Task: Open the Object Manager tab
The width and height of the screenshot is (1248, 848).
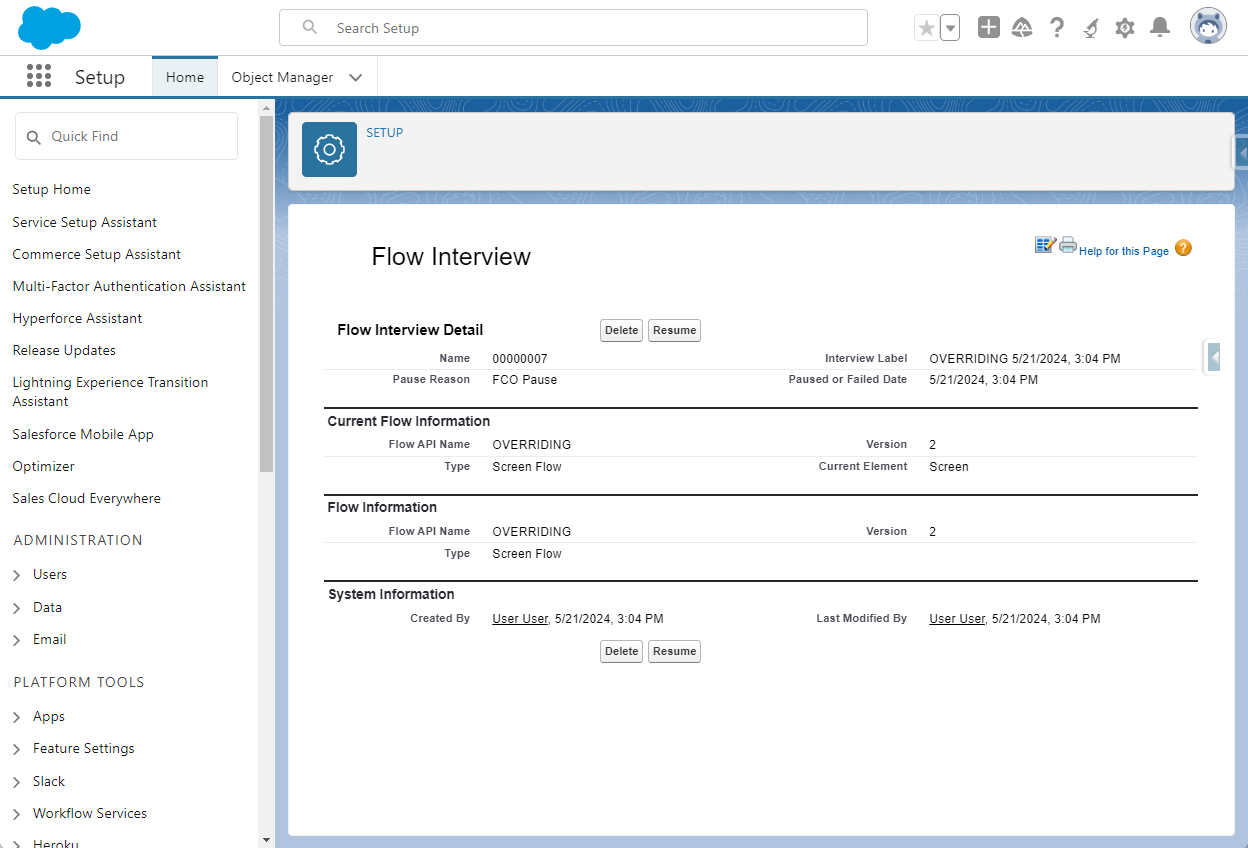Action: (x=282, y=77)
